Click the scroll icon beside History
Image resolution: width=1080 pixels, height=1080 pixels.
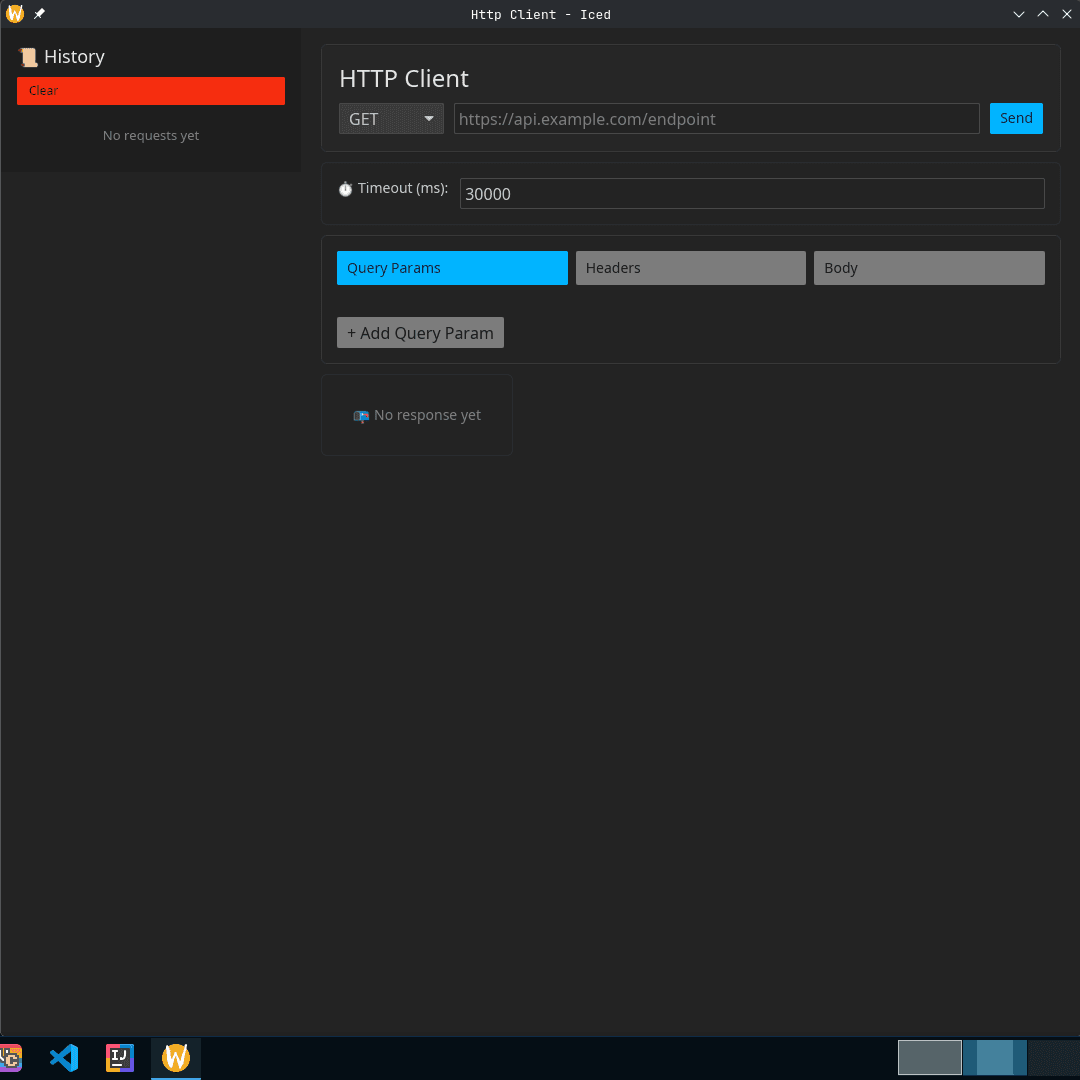click(28, 56)
